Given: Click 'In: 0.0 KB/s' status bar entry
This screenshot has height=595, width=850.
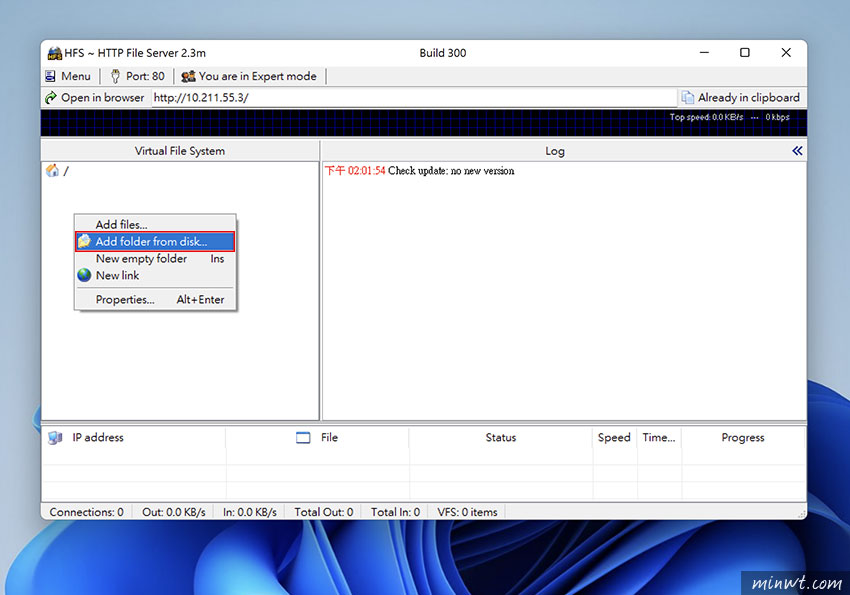Looking at the screenshot, I should pyautogui.click(x=250, y=512).
